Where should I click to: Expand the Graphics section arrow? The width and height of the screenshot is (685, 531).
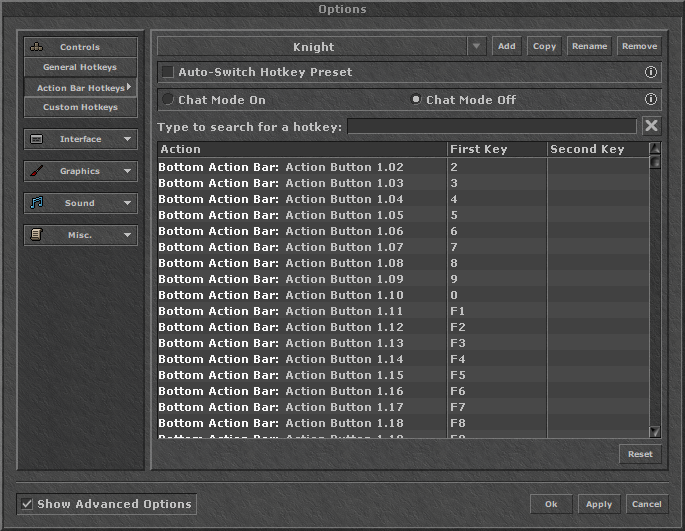click(127, 171)
